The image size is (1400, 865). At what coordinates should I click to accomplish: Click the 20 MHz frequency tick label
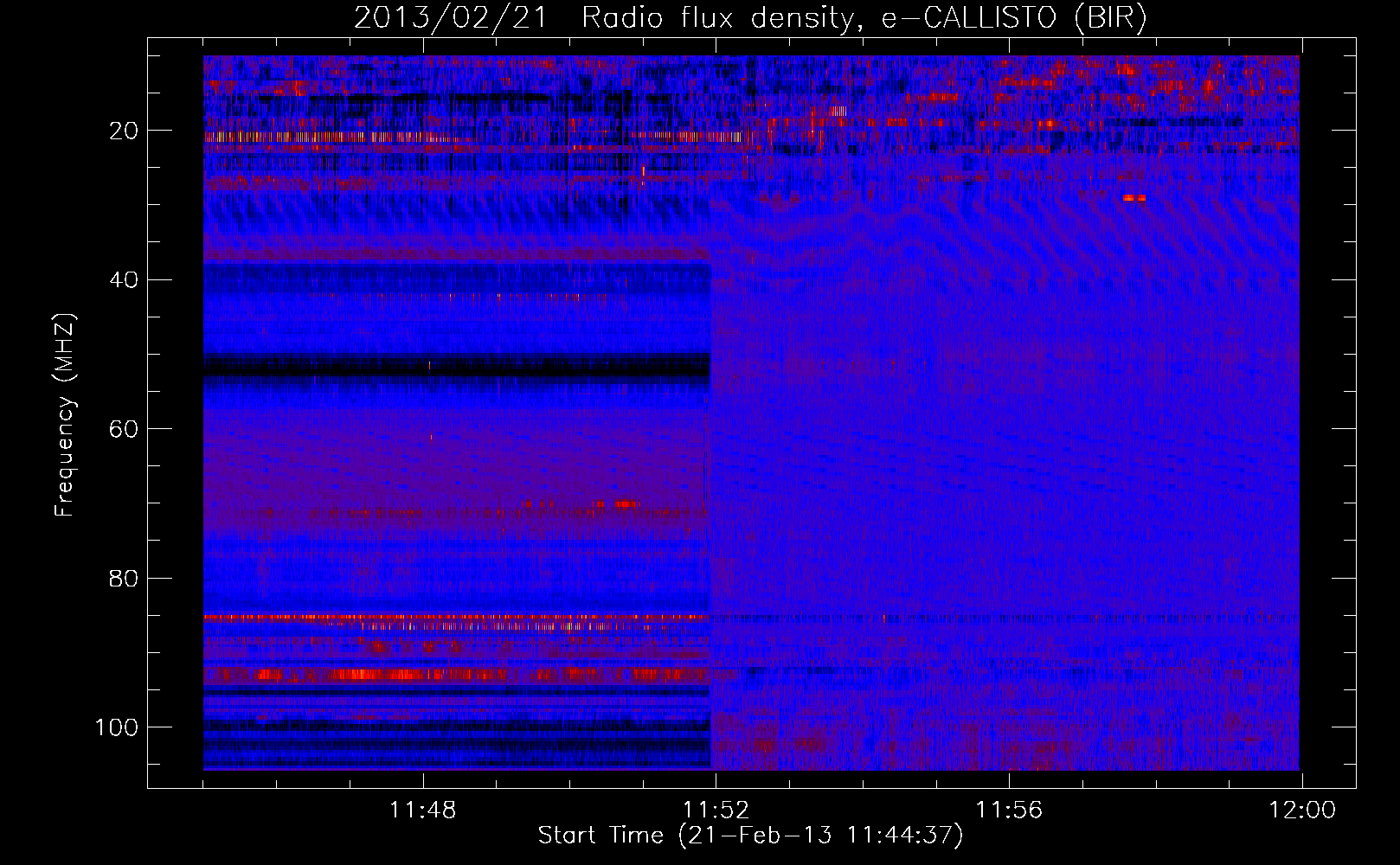[x=124, y=131]
